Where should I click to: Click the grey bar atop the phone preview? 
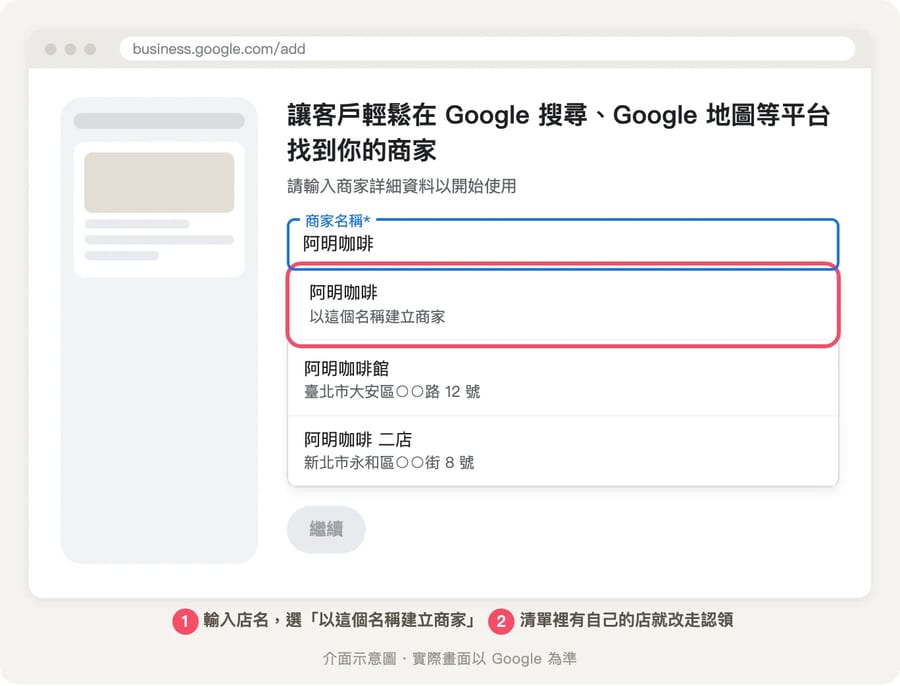pyautogui.click(x=159, y=121)
